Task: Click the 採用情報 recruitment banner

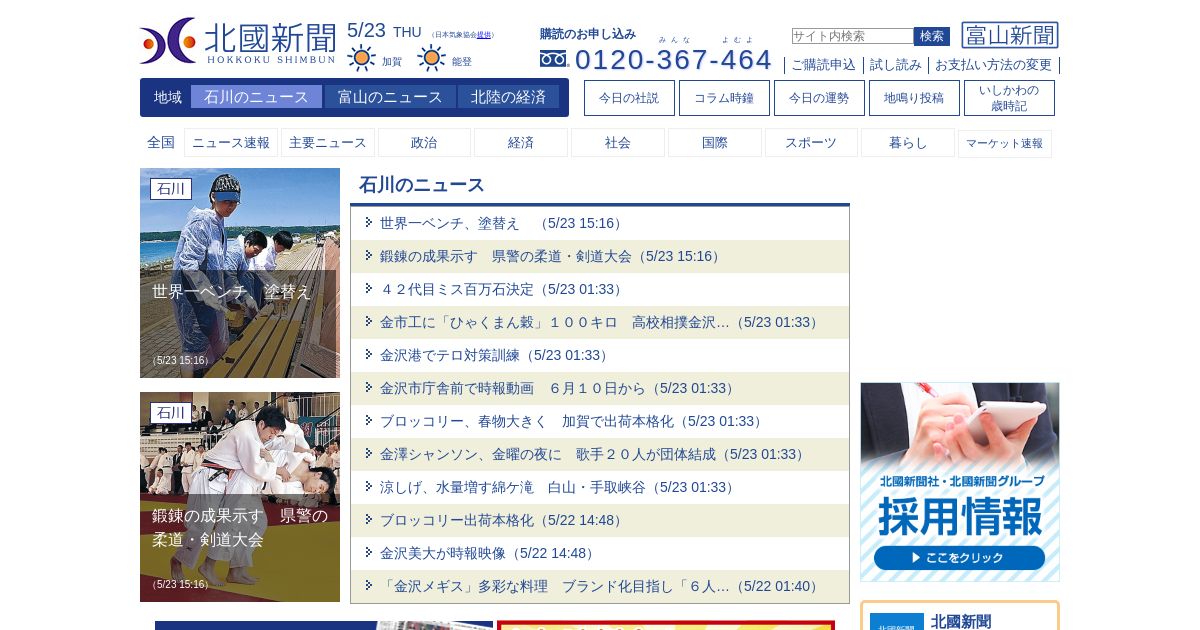Action: (960, 482)
